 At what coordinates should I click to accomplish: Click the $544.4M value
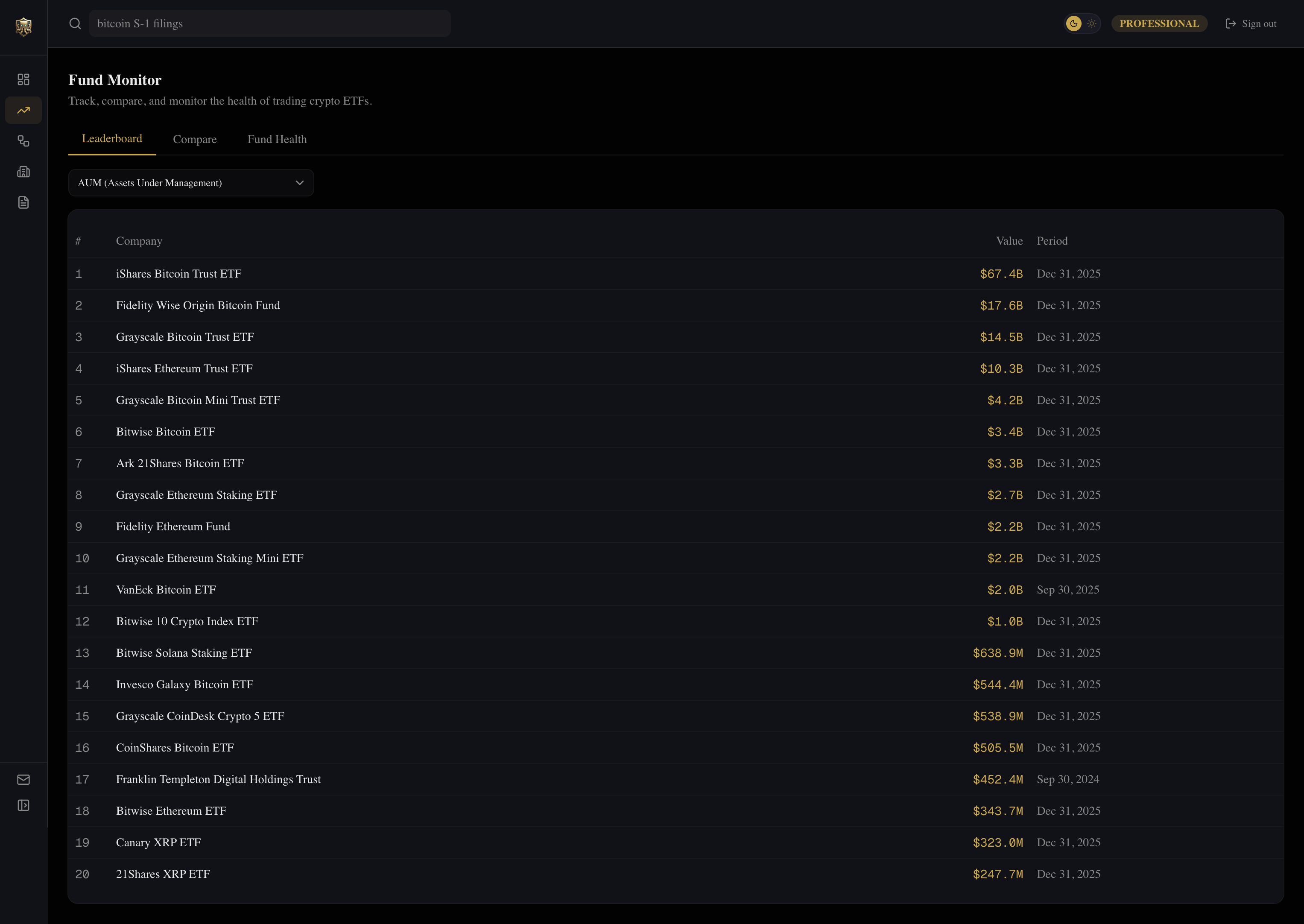(x=997, y=684)
